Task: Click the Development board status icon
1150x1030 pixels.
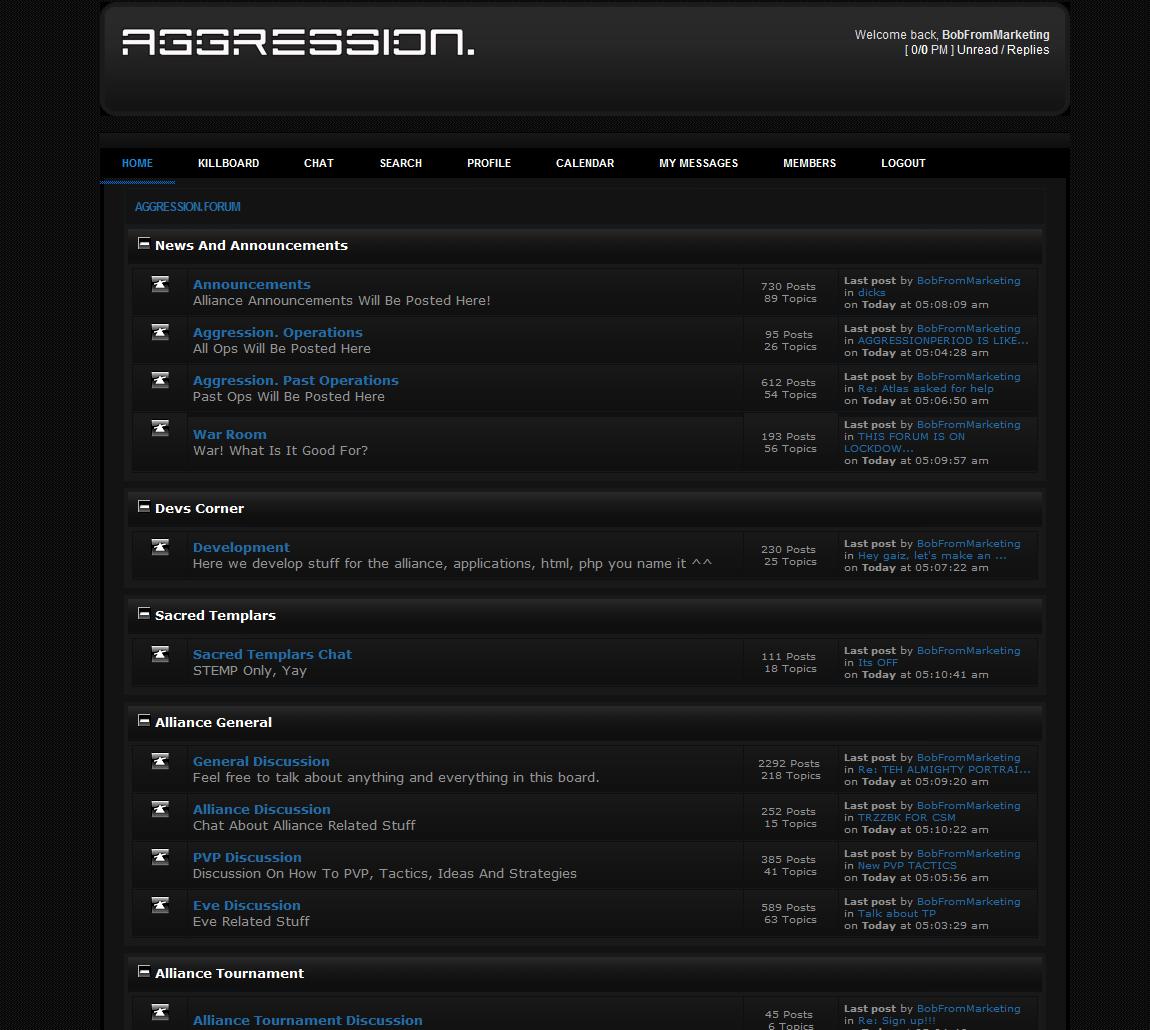Action: tap(160, 547)
